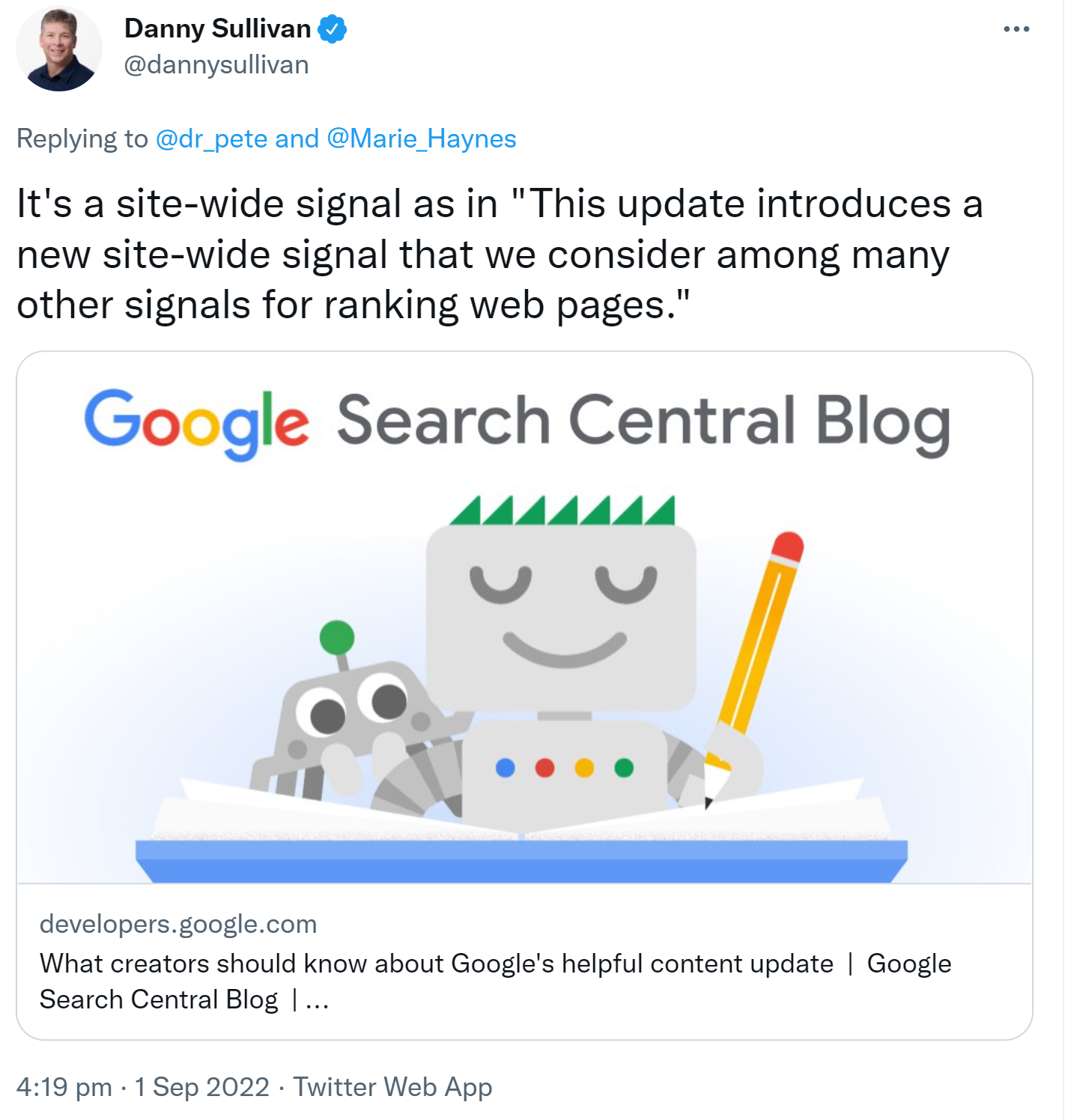Open the tweet options ellipsis menu
The image size is (1068, 1120).
[x=1017, y=28]
